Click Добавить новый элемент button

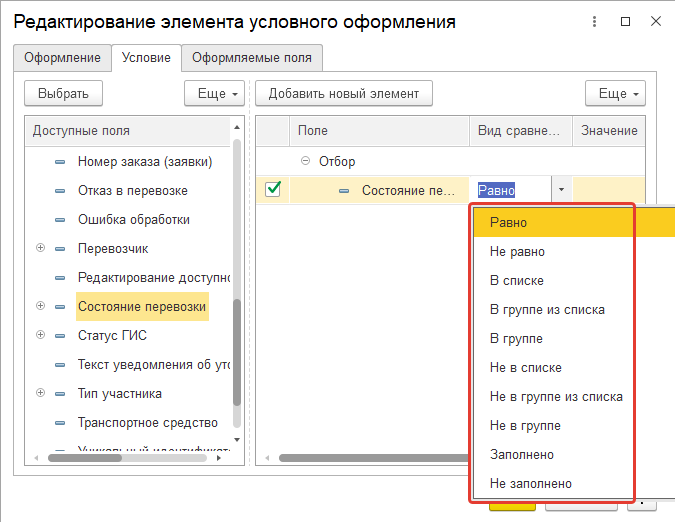[x=344, y=93]
